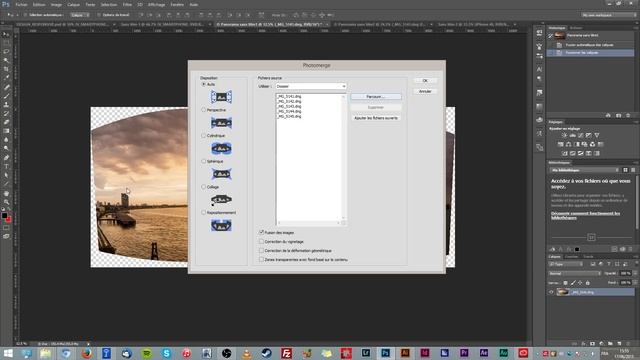640x360 pixels.
Task: Select file _MG_5145.dng in source list
Action: 289,116
